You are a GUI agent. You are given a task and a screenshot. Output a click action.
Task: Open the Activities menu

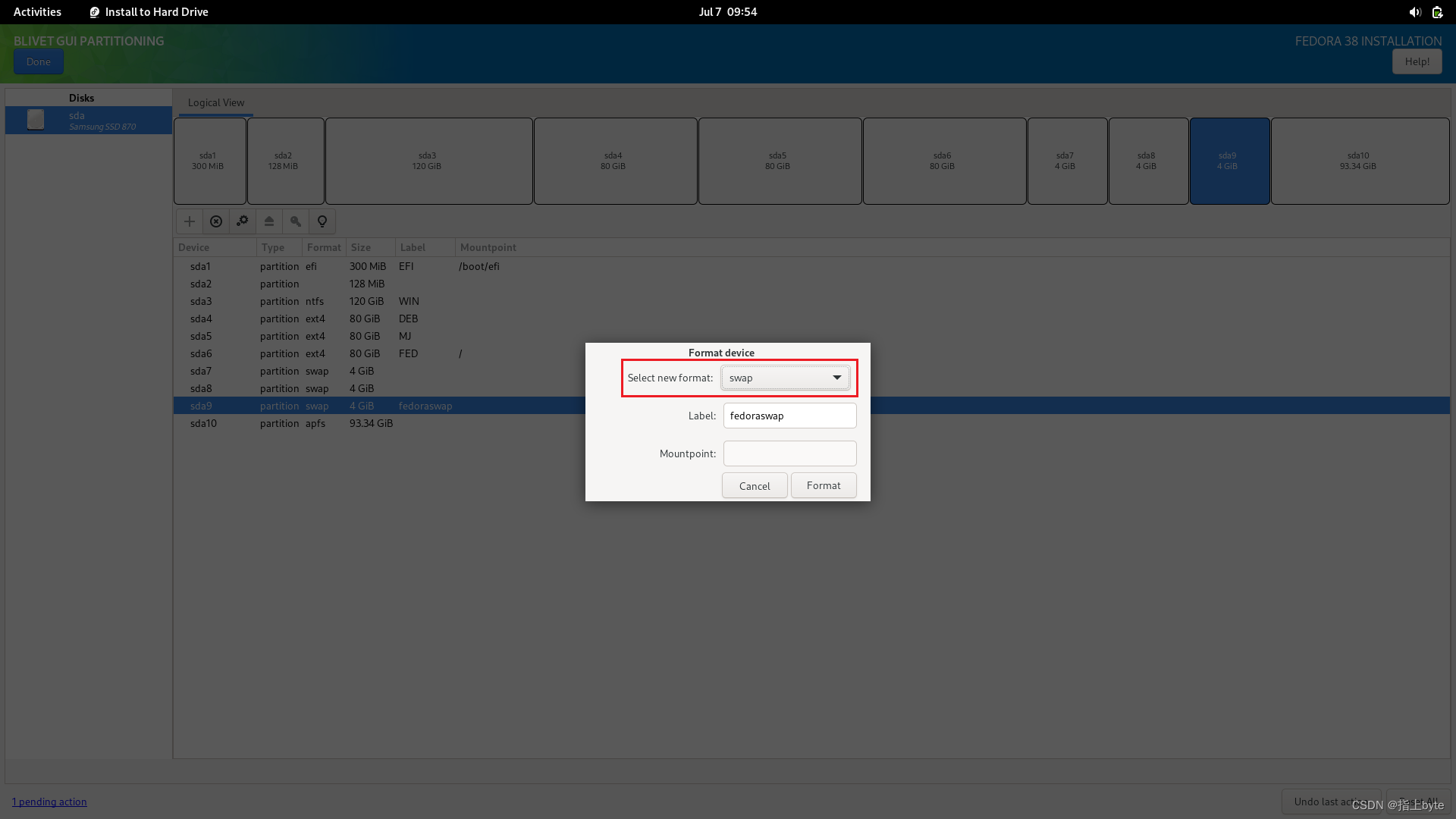pos(37,12)
